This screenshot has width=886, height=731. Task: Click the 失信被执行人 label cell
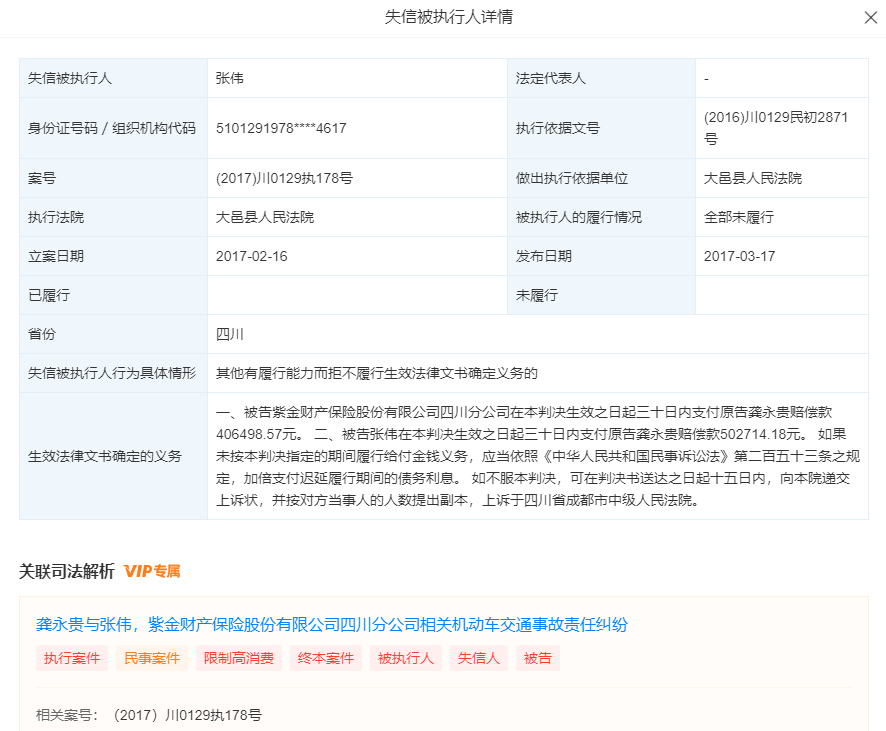pyautogui.click(x=114, y=78)
